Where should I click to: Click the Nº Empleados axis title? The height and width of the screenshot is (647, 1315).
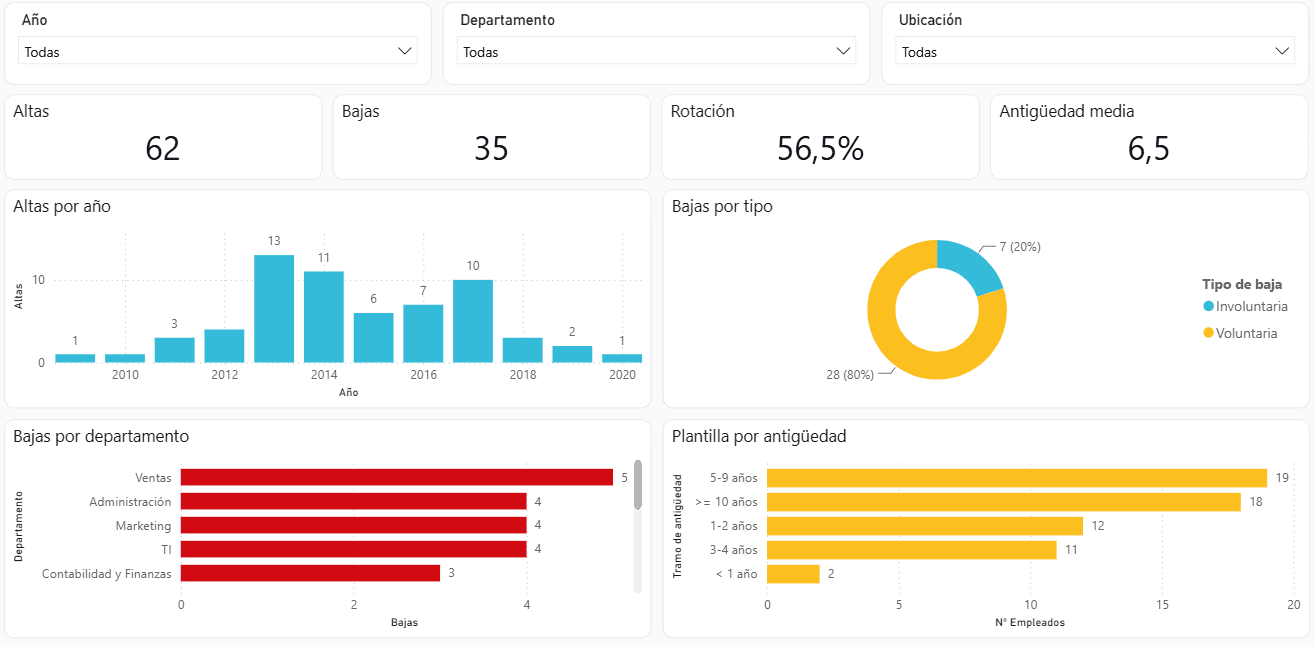pos(1030,622)
